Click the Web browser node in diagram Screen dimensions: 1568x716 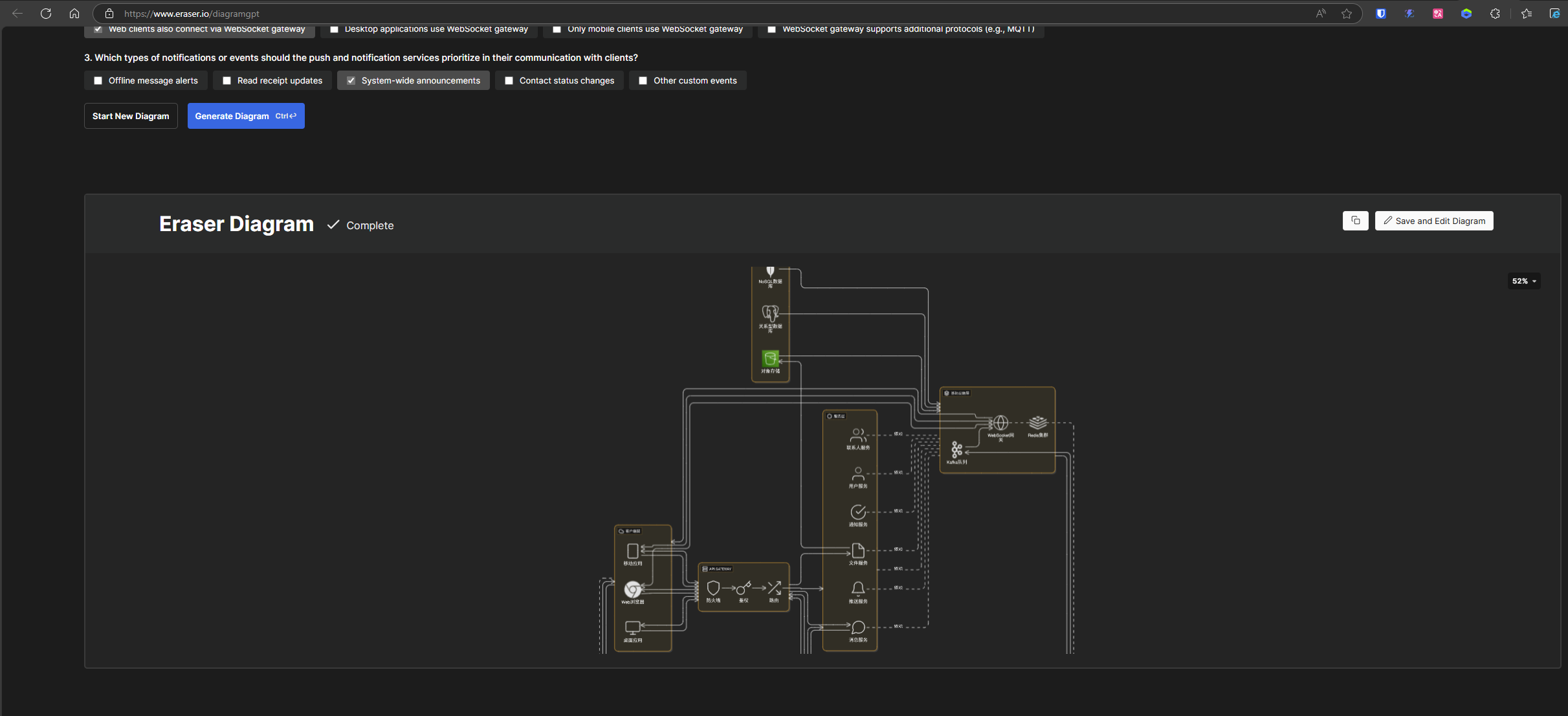click(x=632, y=590)
